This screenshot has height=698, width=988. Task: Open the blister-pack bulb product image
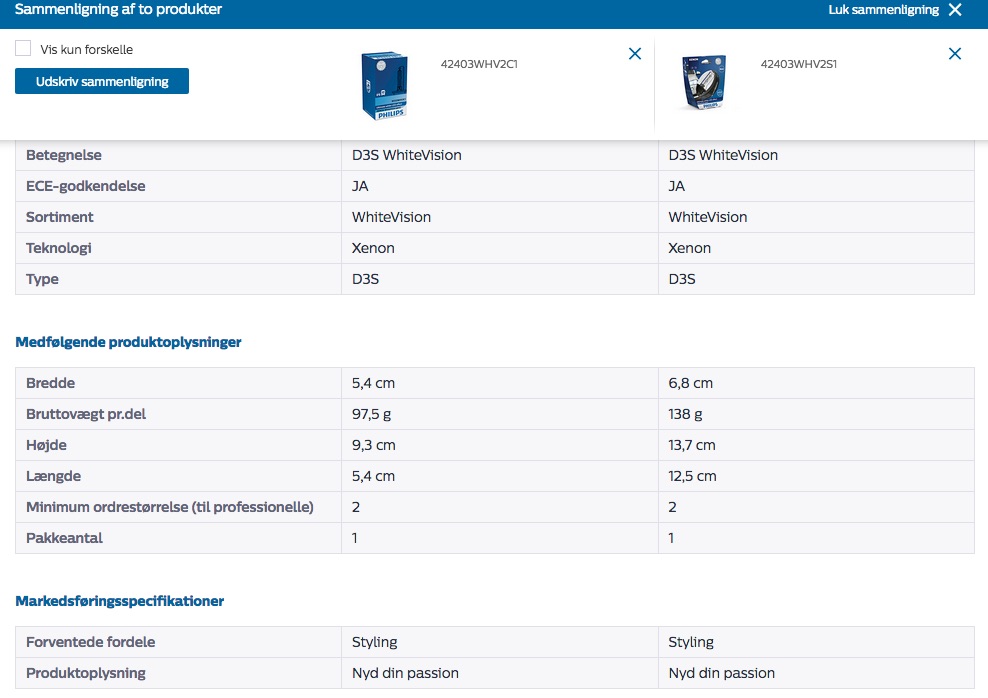pyautogui.click(x=704, y=84)
